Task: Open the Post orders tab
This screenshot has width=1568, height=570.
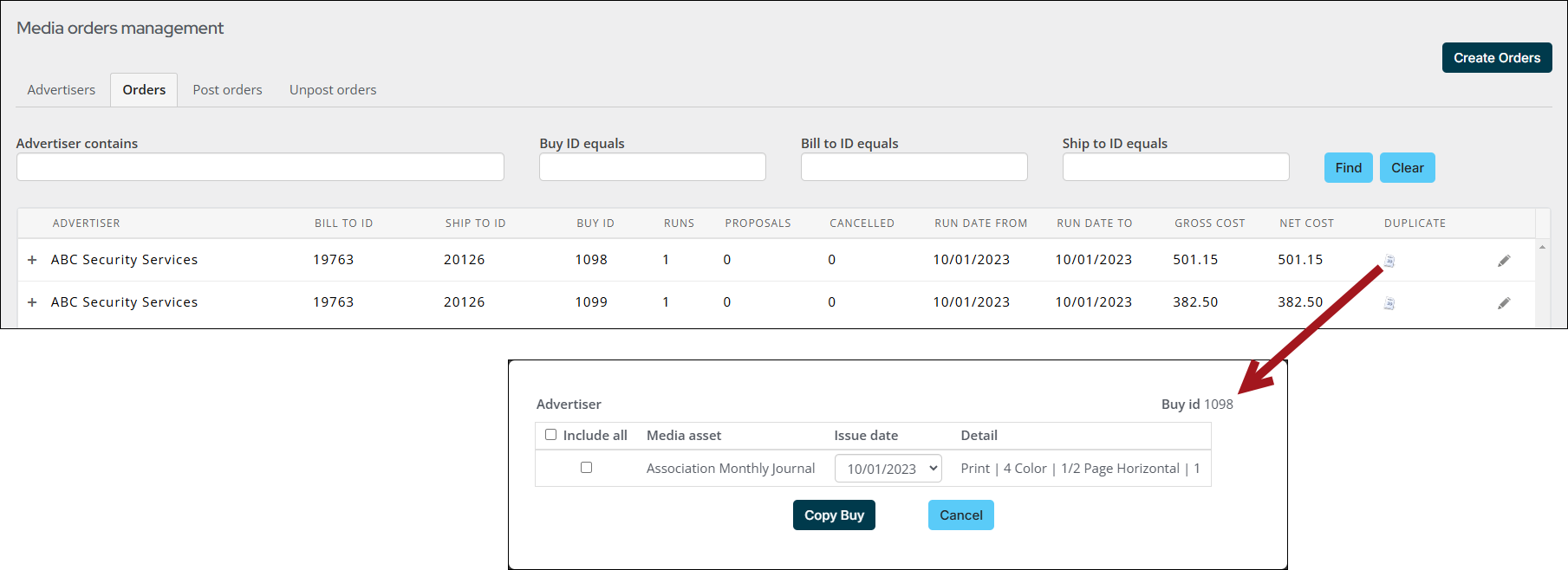Action: coord(227,90)
